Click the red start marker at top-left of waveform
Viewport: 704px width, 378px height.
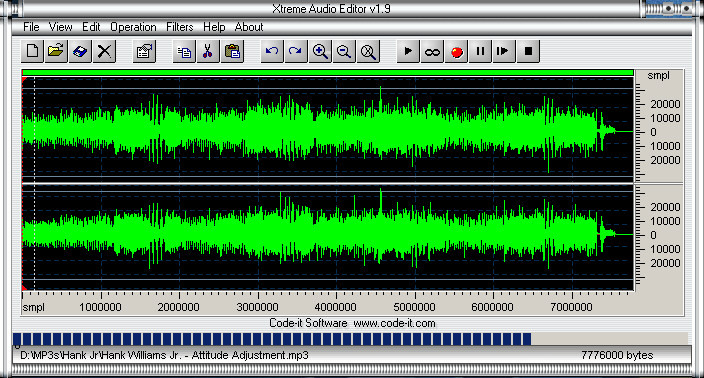[x=25, y=79]
